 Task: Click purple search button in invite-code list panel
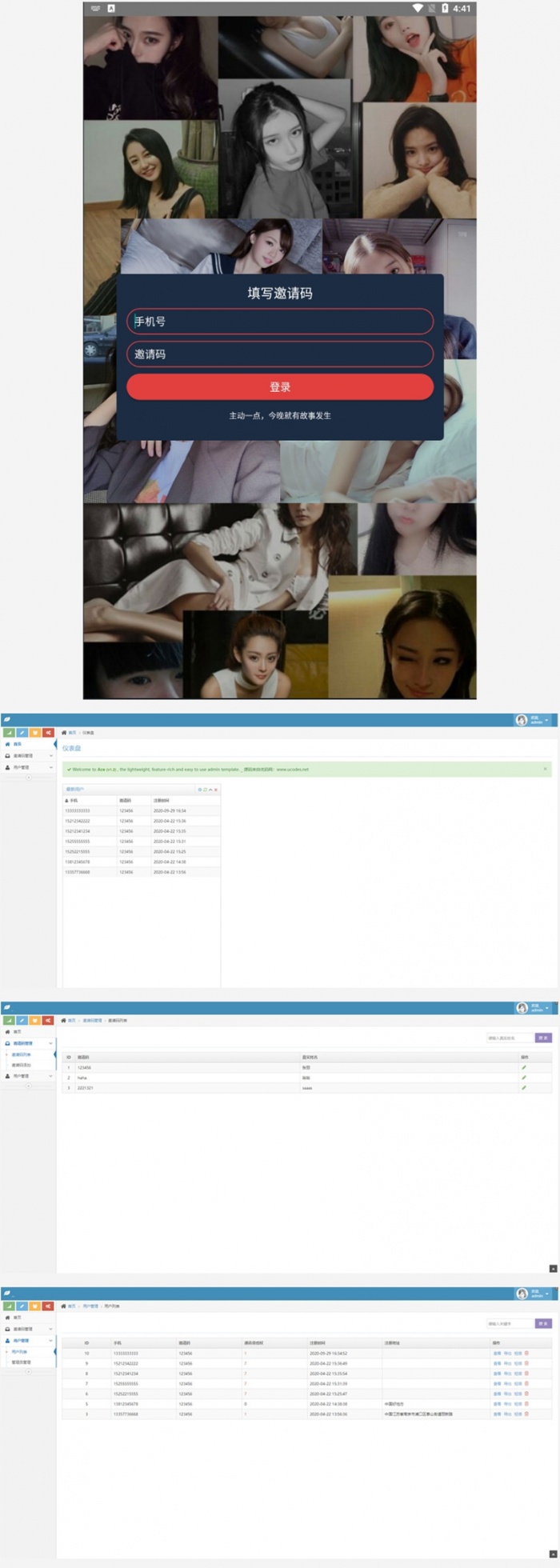[543, 1038]
